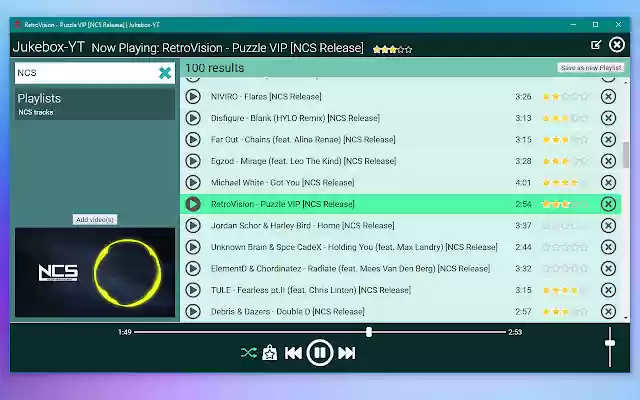Set star rating for Michael White - Got You
This screenshot has height=400, width=640.
click(565, 182)
